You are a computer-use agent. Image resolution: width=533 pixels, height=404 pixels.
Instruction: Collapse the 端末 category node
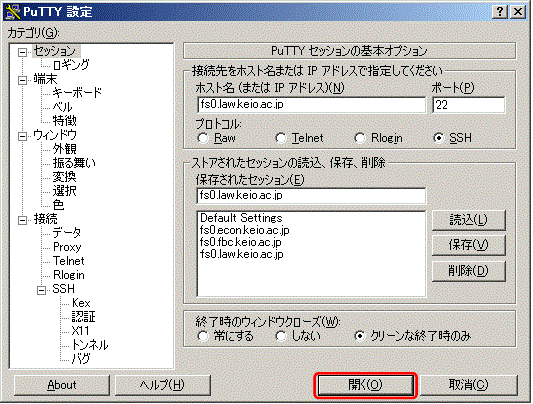click(x=22, y=80)
